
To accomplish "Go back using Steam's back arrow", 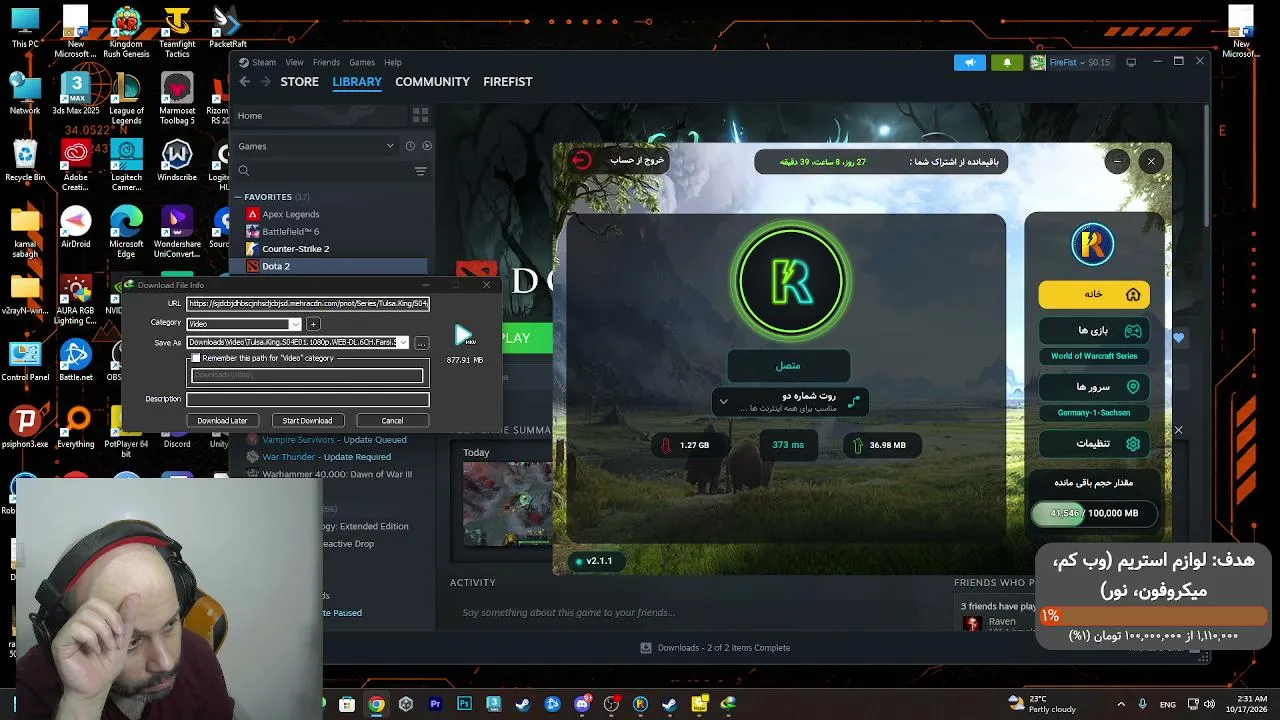I will (244, 82).
